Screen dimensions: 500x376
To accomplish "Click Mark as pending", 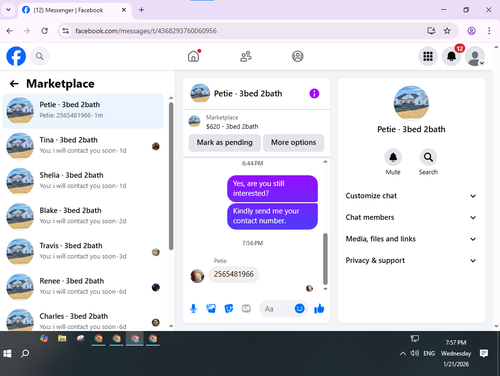I will (225, 143).
